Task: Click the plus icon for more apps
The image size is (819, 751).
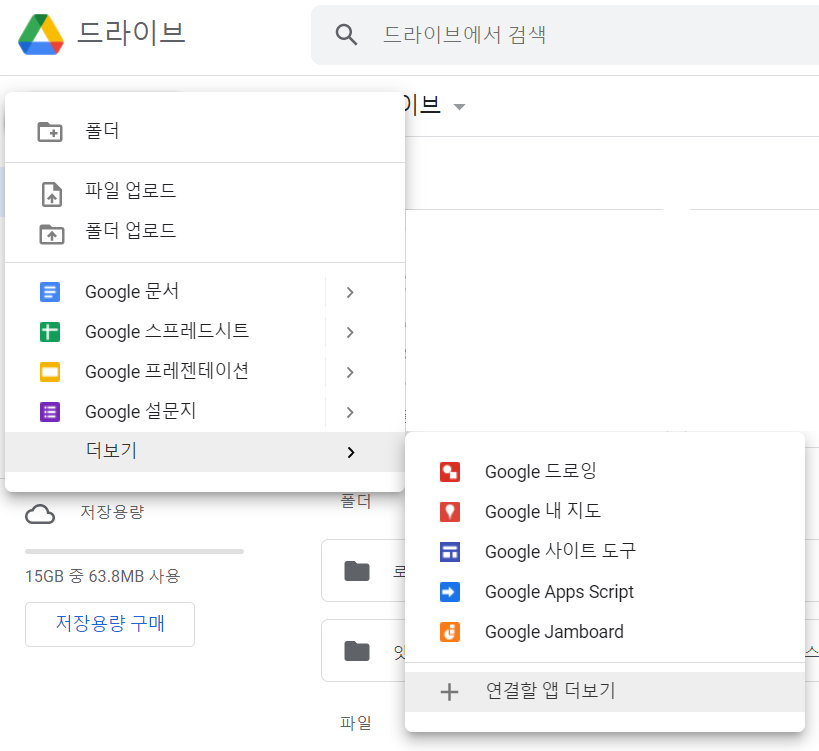Action: (449, 692)
